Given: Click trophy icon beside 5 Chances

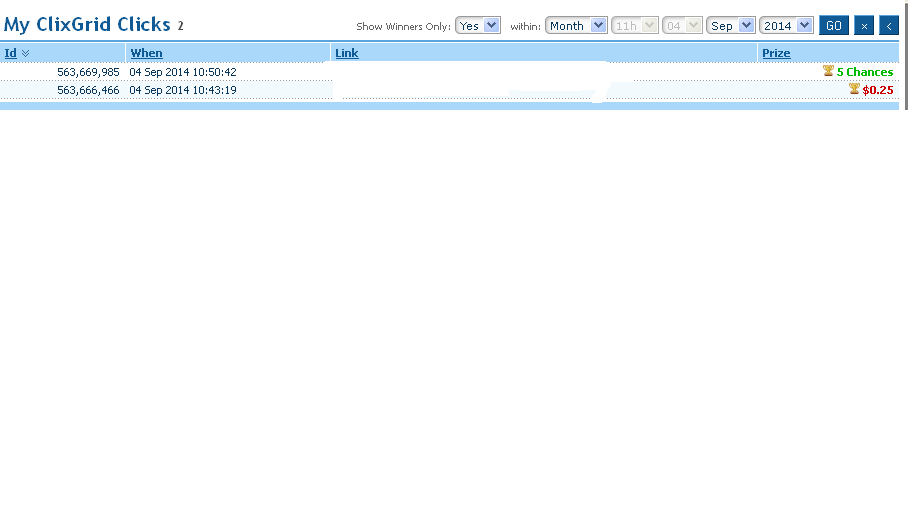Looking at the screenshot, I should click(828, 71).
